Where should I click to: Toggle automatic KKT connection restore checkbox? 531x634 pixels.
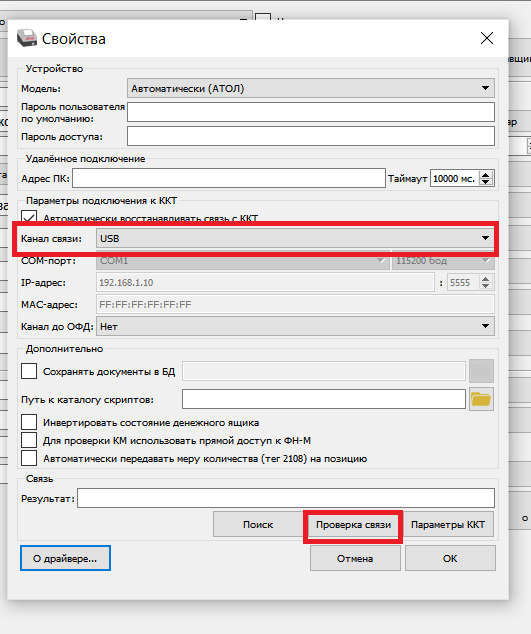29,217
